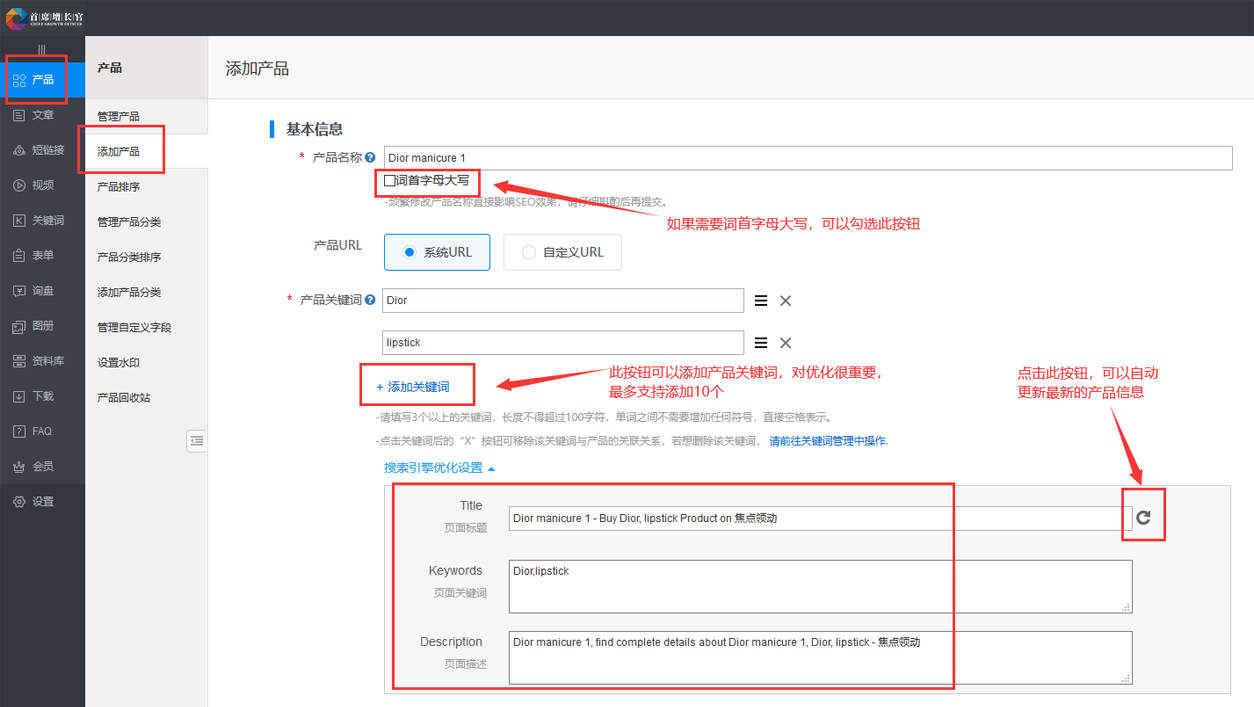Collapse the secondary sidebar with toggle icon
The image size is (1254, 707).
197,441
